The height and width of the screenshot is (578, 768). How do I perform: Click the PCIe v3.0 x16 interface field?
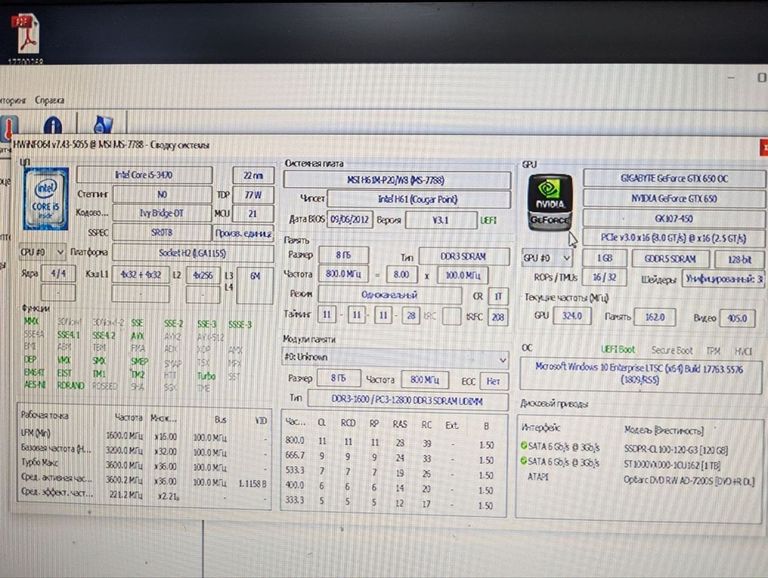coord(674,238)
